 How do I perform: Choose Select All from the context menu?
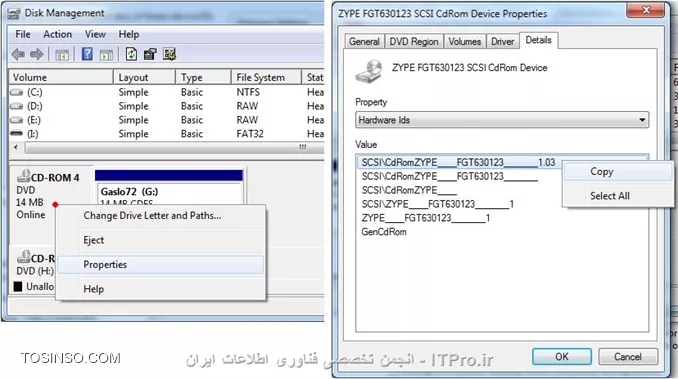(618, 196)
